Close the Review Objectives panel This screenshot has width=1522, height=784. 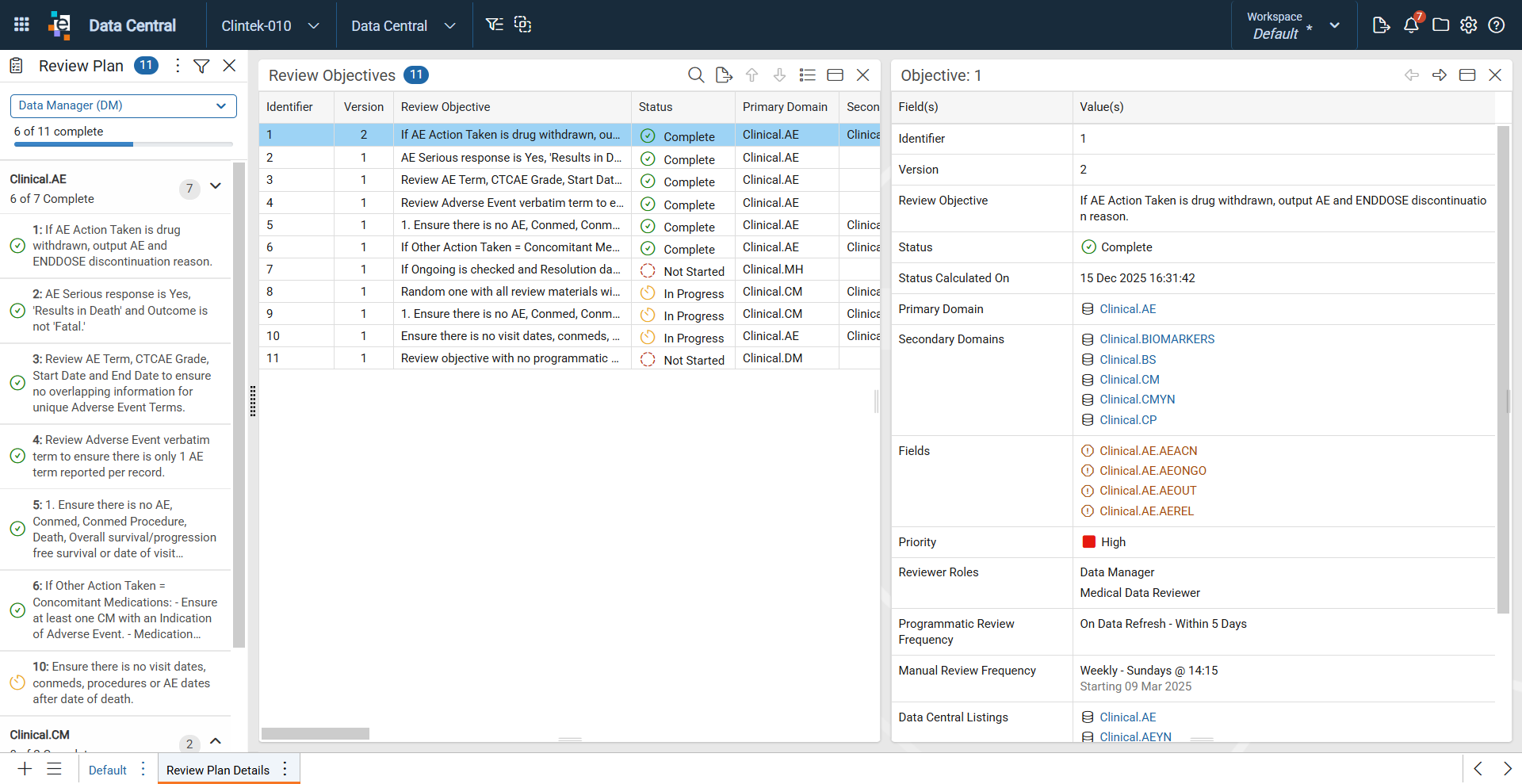tap(863, 75)
